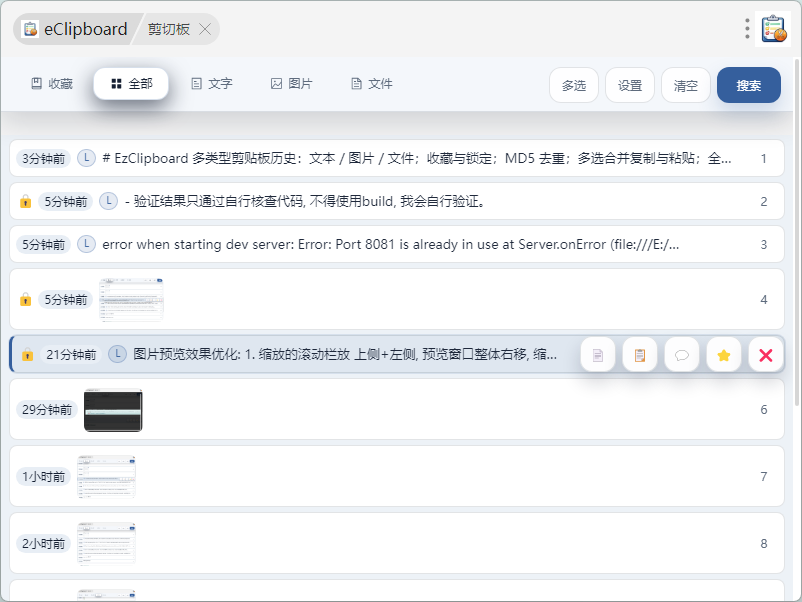
Task: Toggle the lock on the 5分钟前 image entry
Action: [26, 300]
